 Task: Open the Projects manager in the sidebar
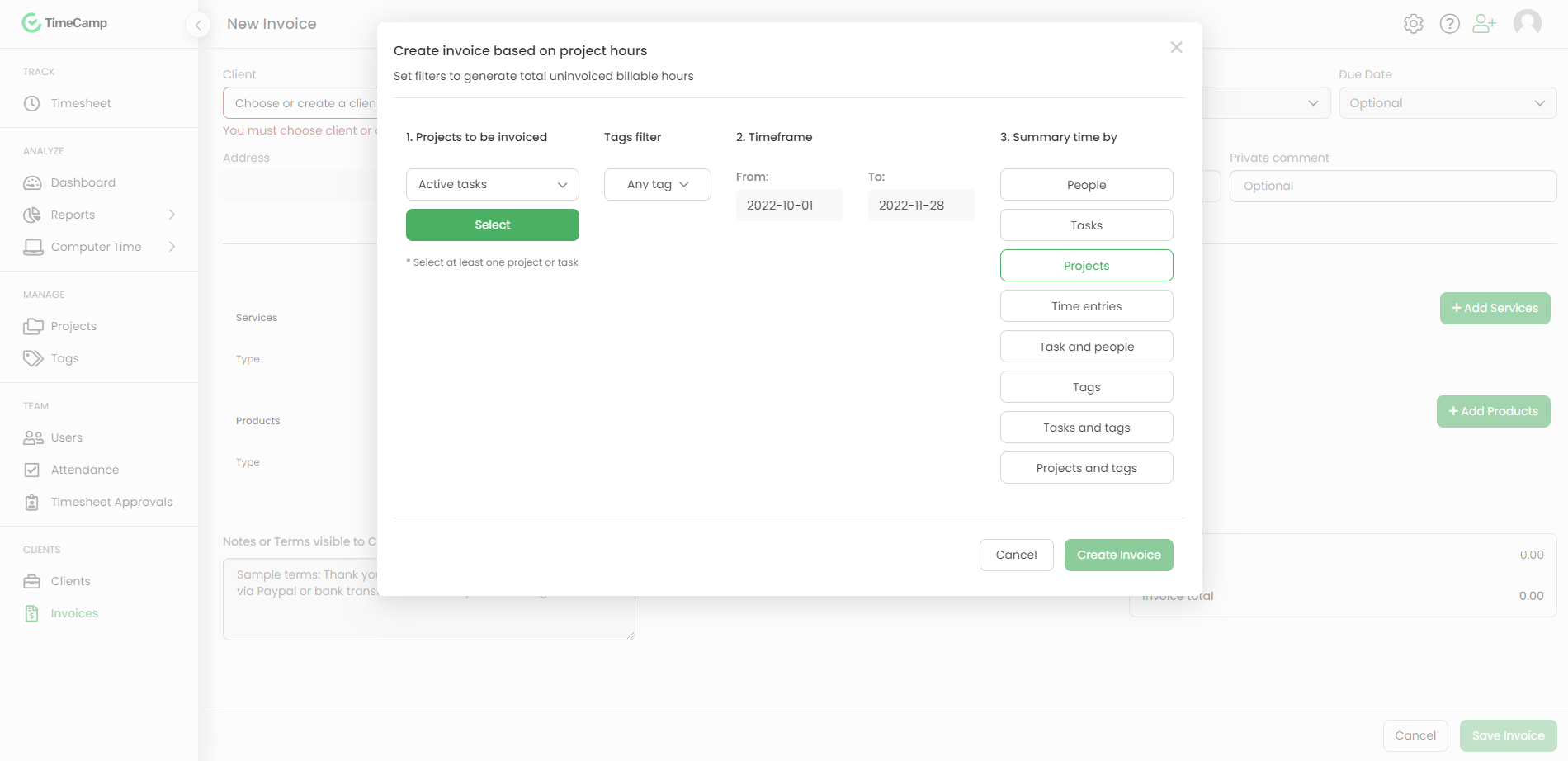(72, 325)
